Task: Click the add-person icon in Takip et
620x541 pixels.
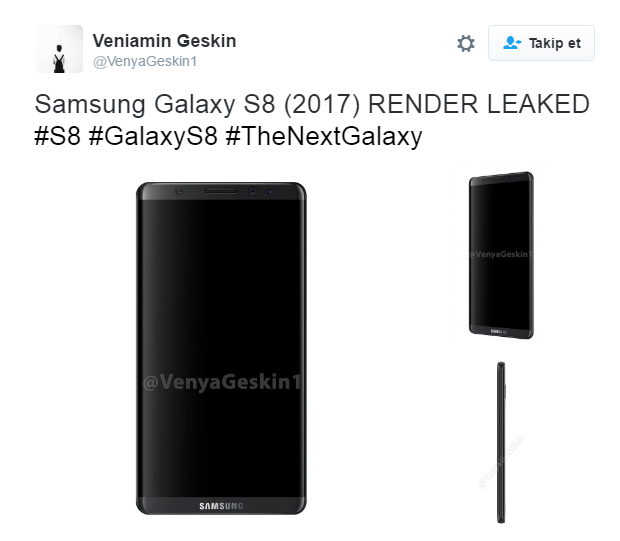Action: (512, 43)
